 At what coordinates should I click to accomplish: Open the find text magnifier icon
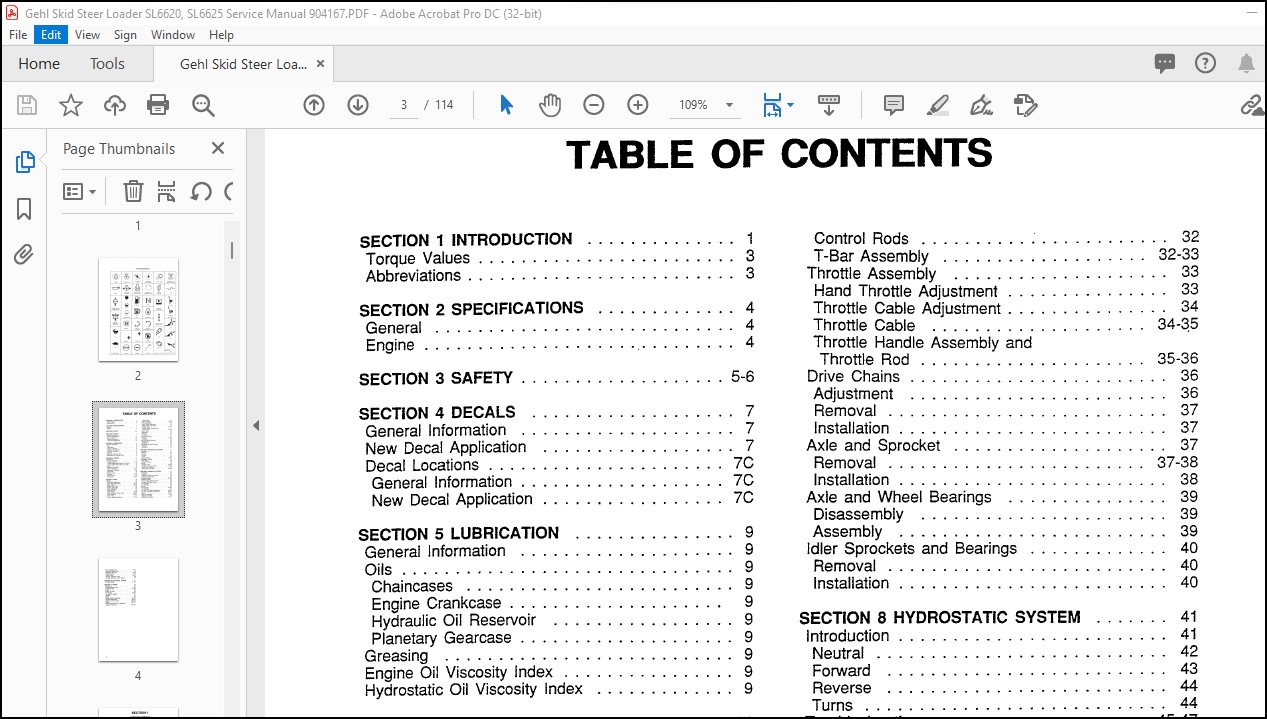(x=203, y=105)
